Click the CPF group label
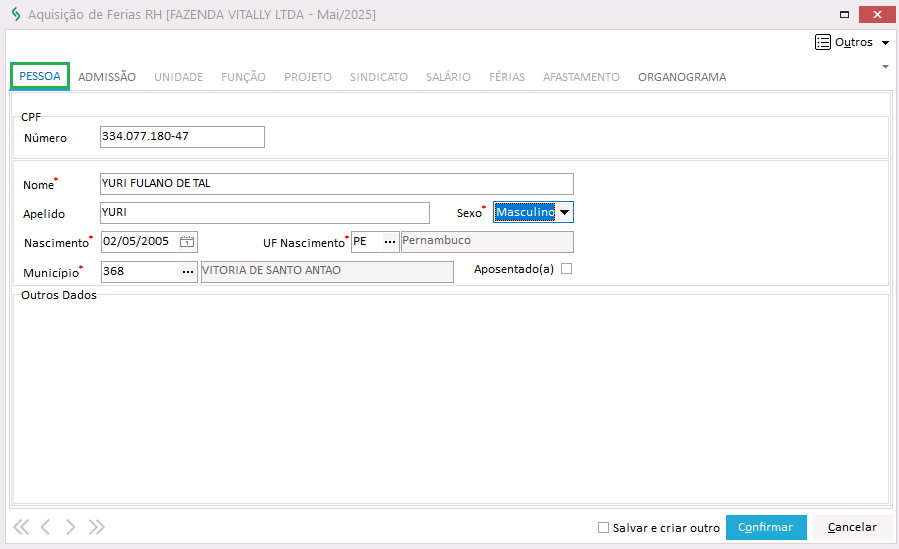Viewport: 899px width, 549px height. pos(31,117)
